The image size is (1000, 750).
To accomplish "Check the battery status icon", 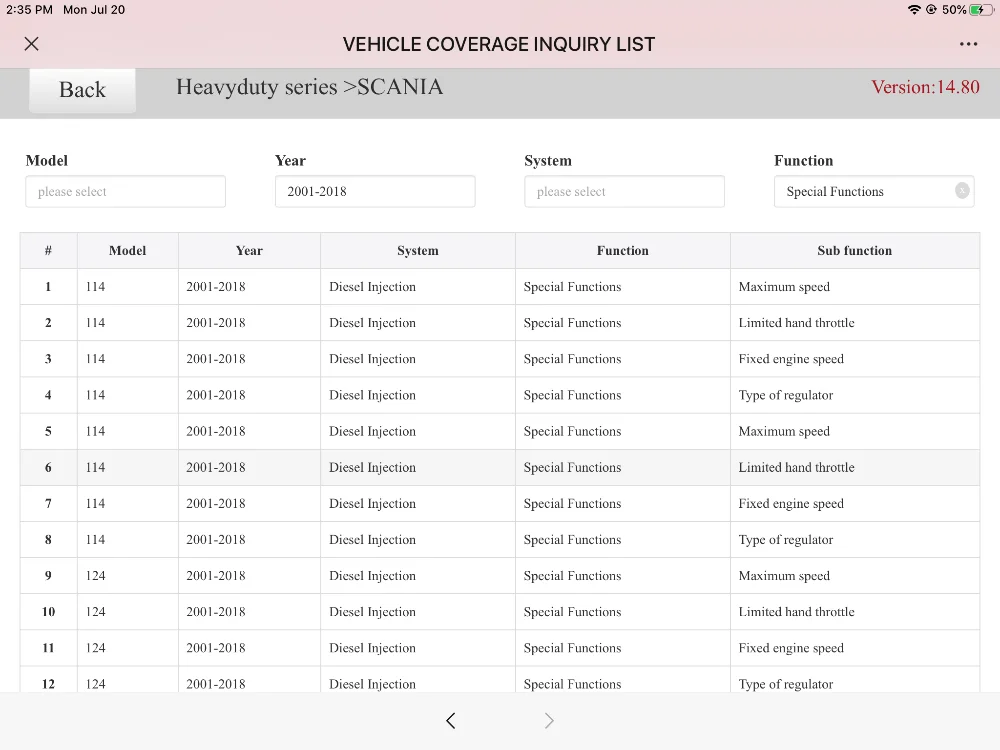I will 981,10.
